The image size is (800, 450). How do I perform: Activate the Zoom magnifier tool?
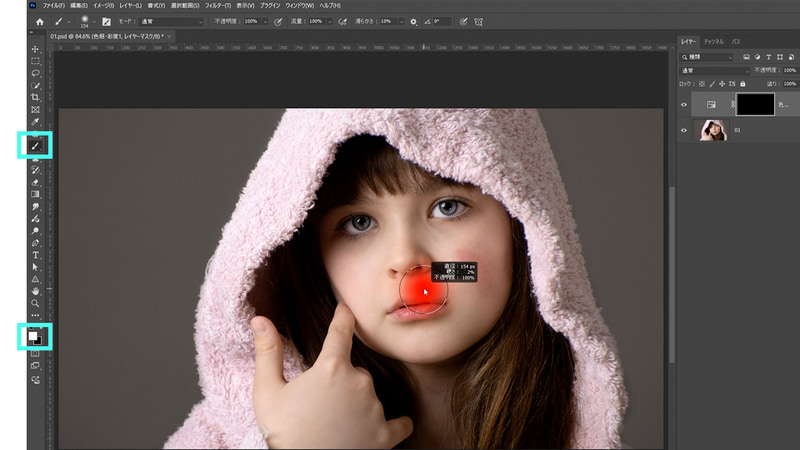(36, 302)
